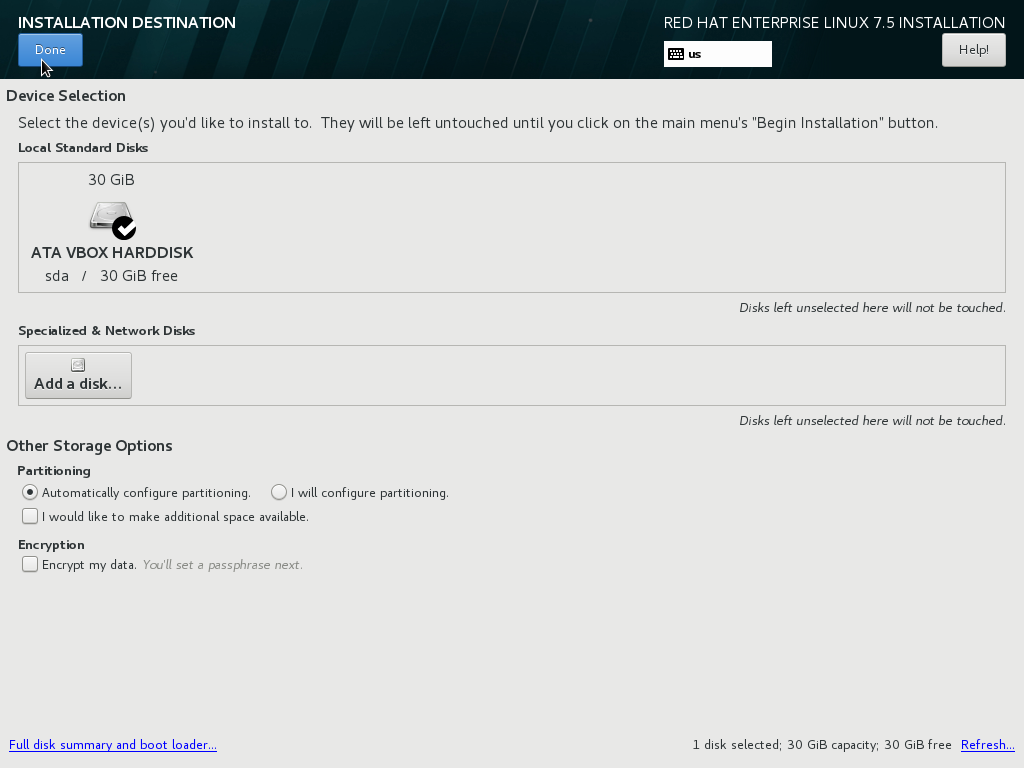Click the 'Local Standard Disks' heading
Viewport: 1024px width, 768px height.
[x=83, y=148]
